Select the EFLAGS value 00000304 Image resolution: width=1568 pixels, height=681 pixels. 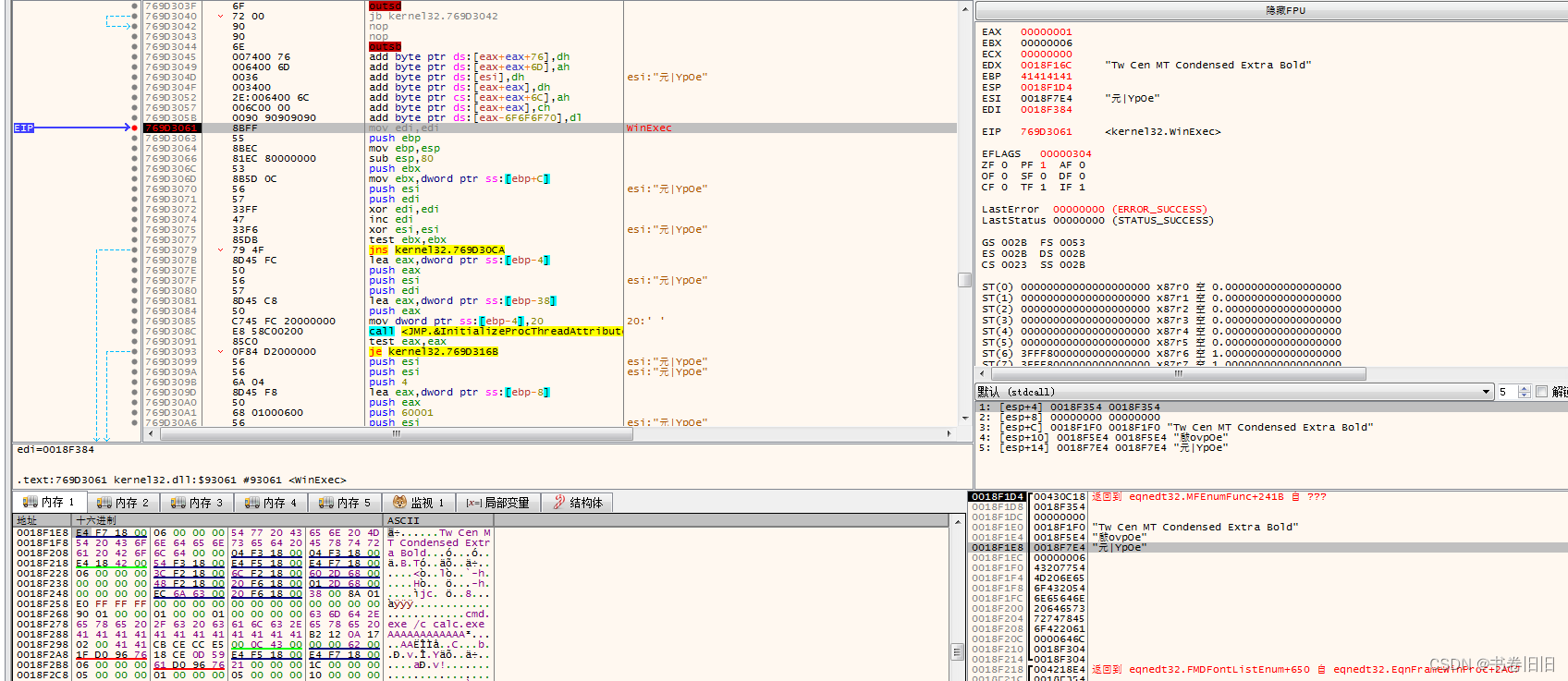1066,154
